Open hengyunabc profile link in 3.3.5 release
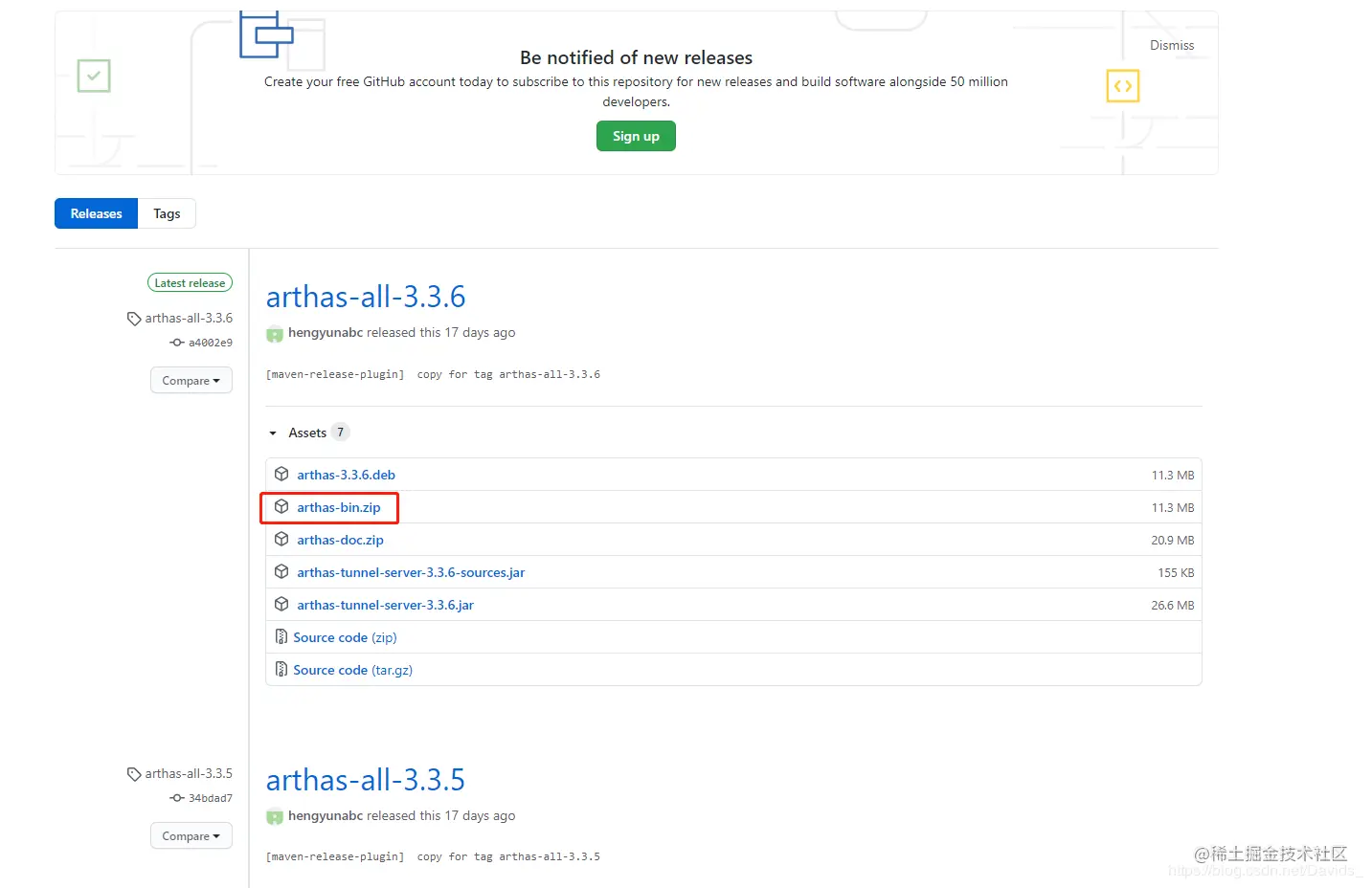The image size is (1372, 888). (x=326, y=815)
